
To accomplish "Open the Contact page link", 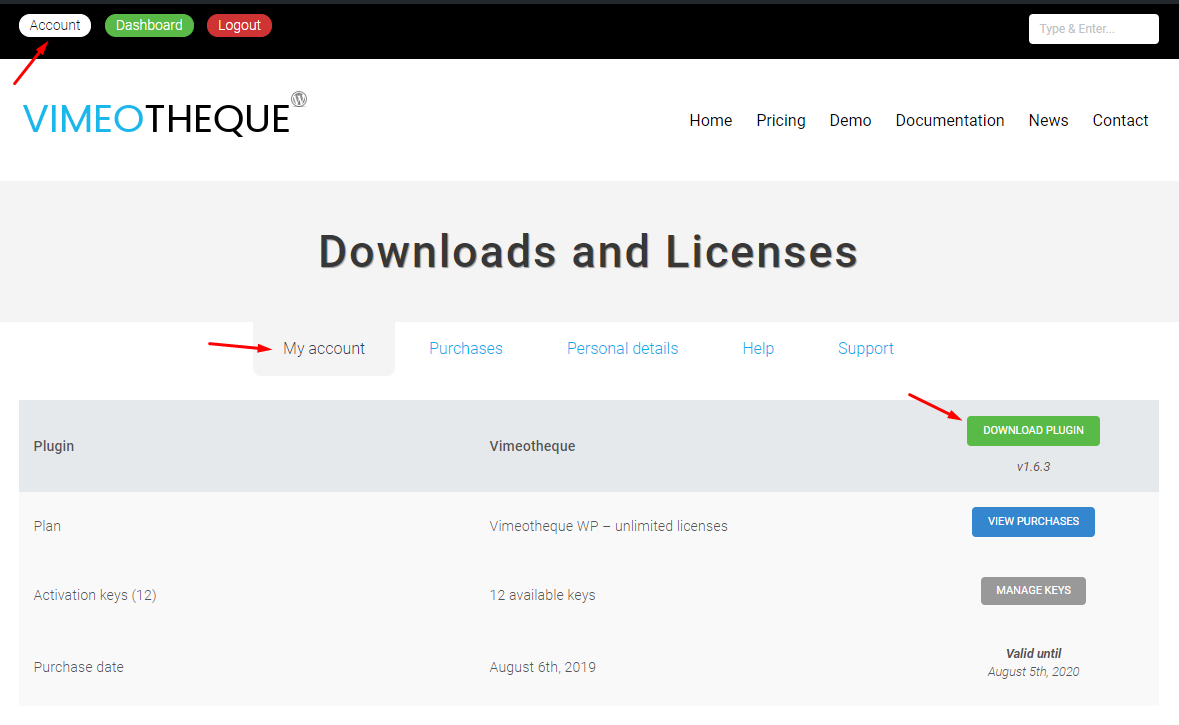I will [1120, 120].
